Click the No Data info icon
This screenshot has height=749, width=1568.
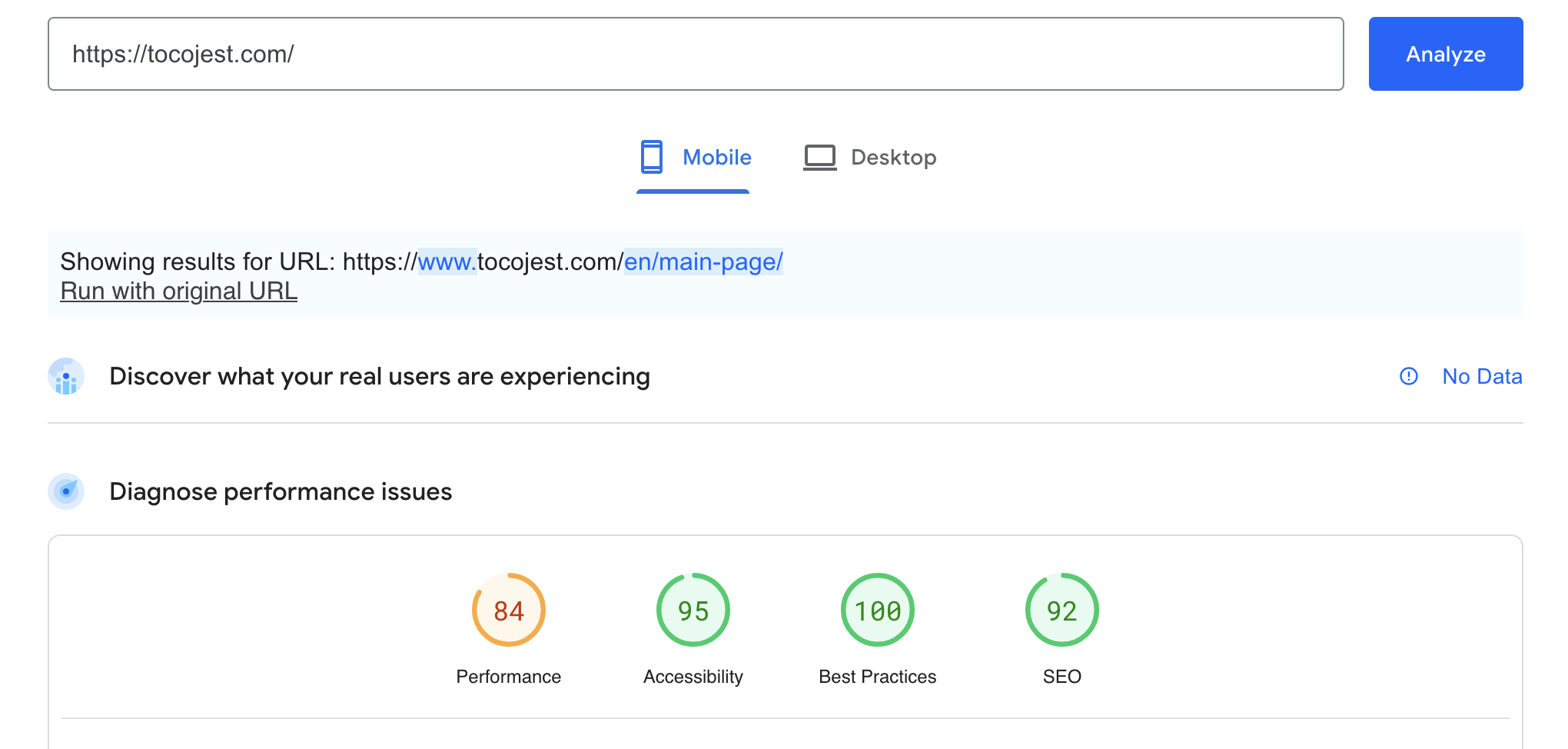click(x=1409, y=376)
